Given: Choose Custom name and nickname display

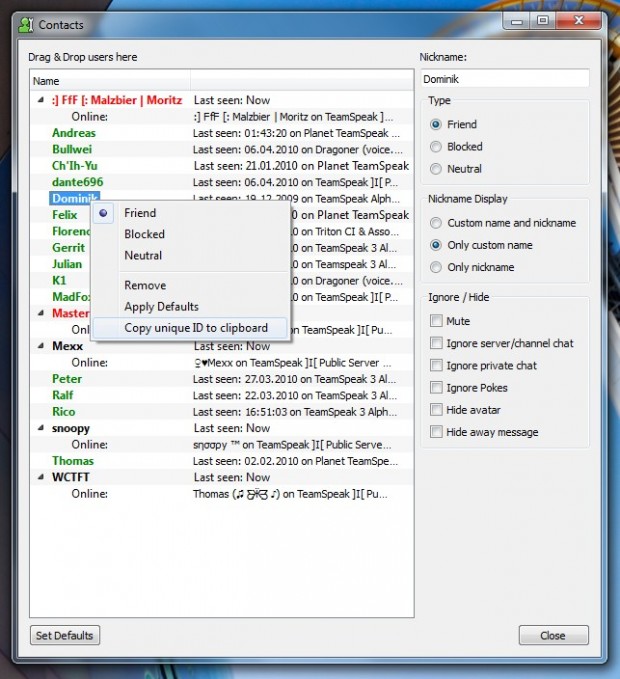Looking at the screenshot, I should (436, 223).
